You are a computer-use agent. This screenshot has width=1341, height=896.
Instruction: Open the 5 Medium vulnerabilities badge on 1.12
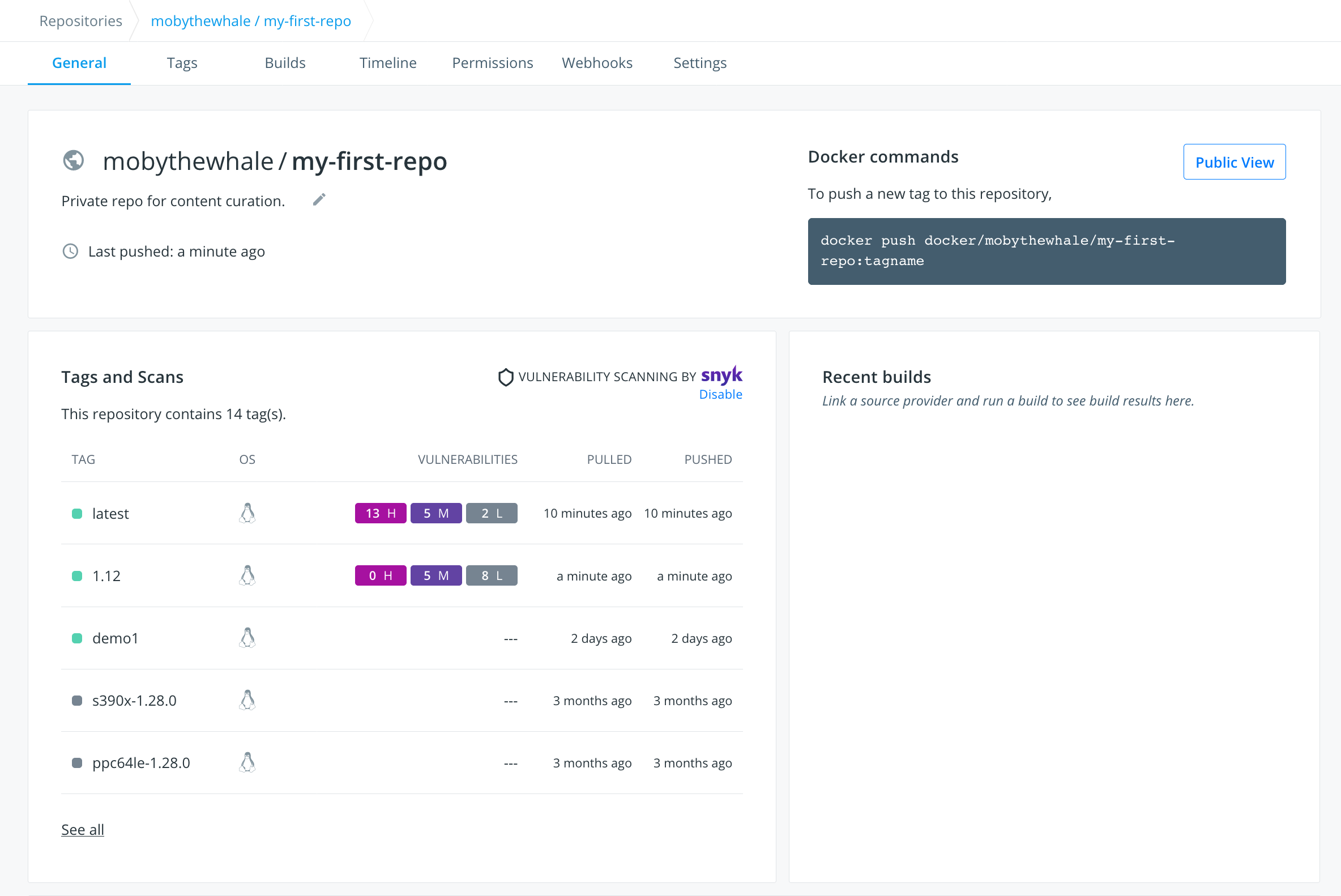(x=436, y=575)
